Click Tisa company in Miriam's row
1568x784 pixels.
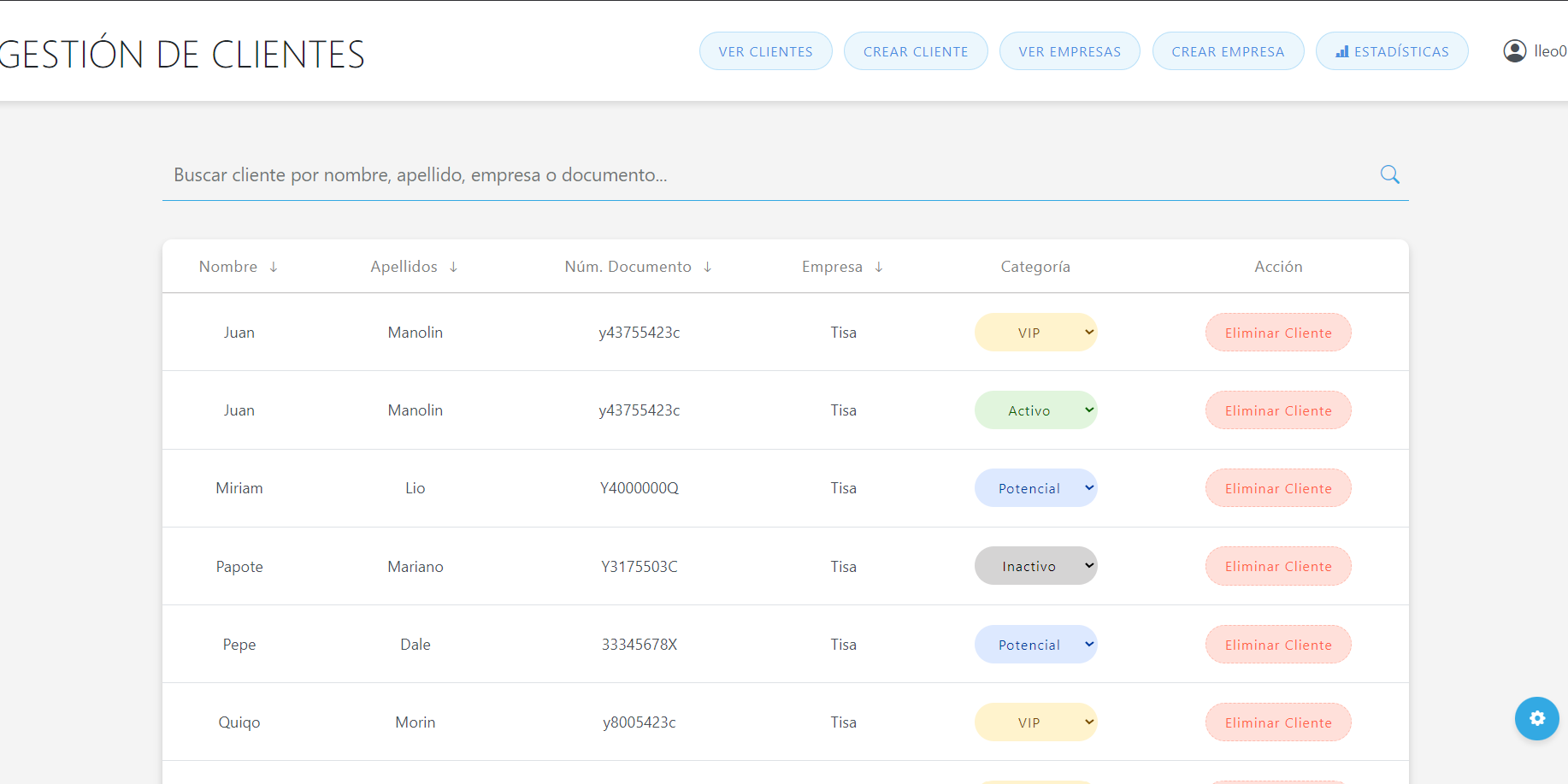pos(844,488)
